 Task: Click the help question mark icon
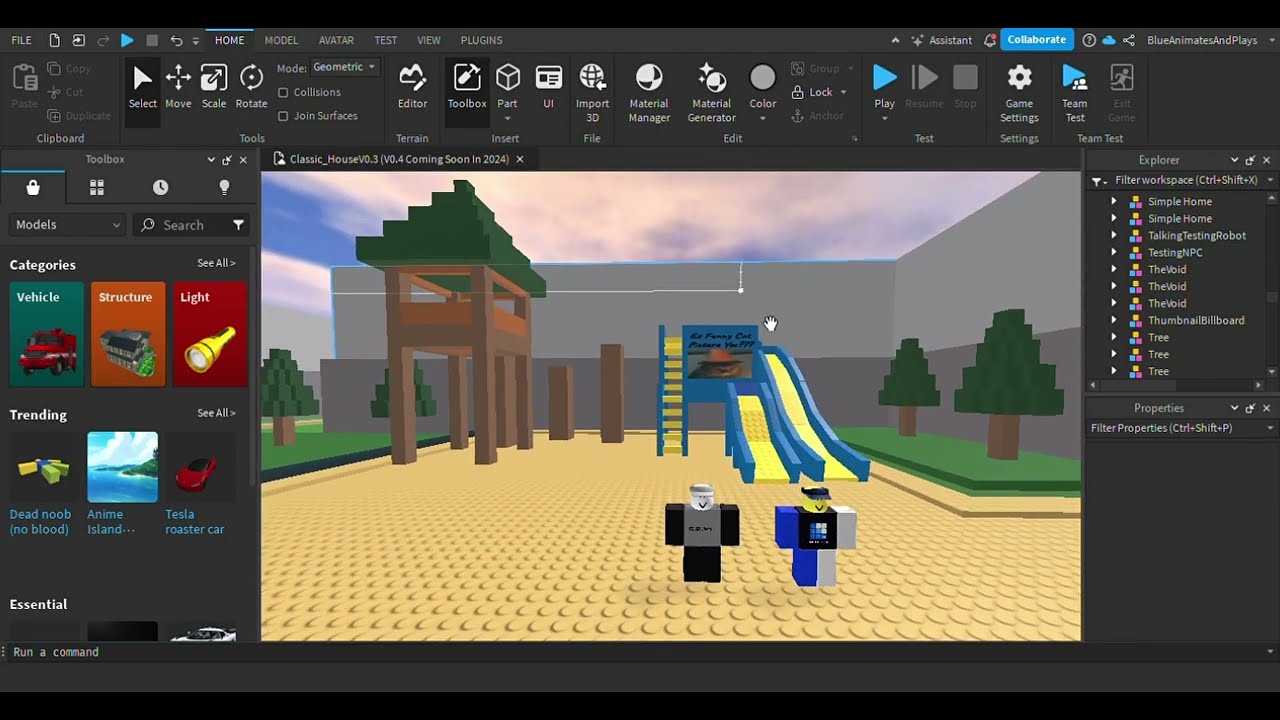click(x=1089, y=40)
